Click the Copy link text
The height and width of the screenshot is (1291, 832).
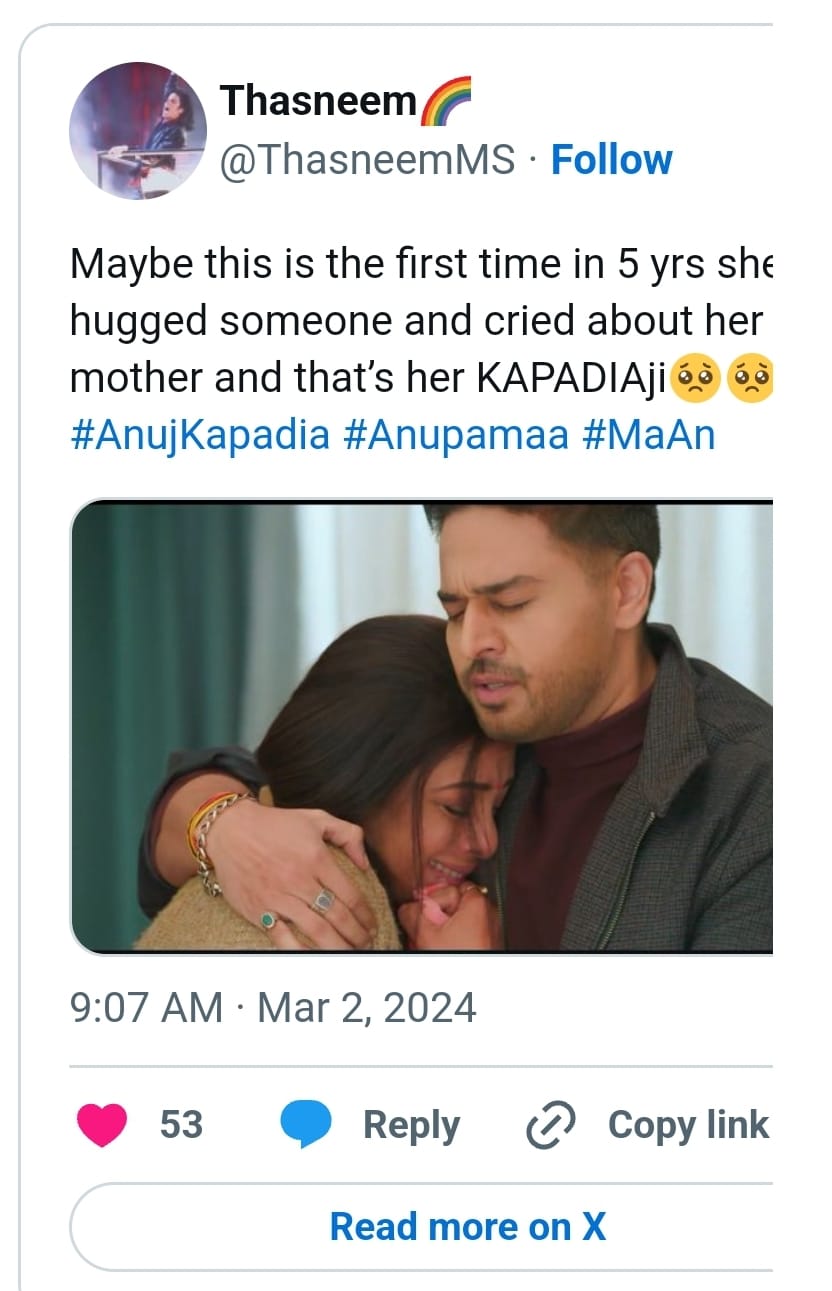click(688, 1125)
